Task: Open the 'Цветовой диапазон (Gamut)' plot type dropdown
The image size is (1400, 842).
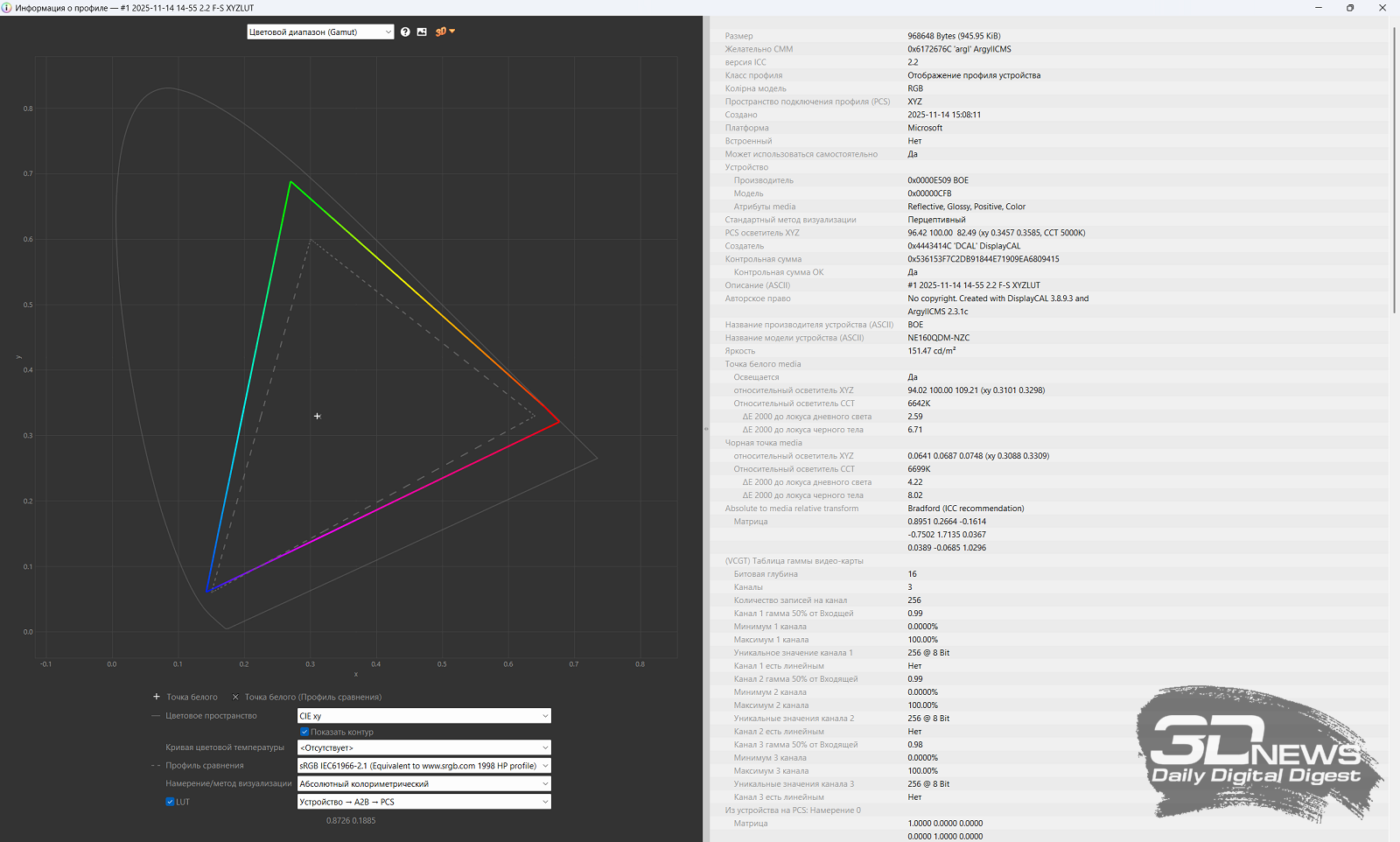Action: point(320,32)
